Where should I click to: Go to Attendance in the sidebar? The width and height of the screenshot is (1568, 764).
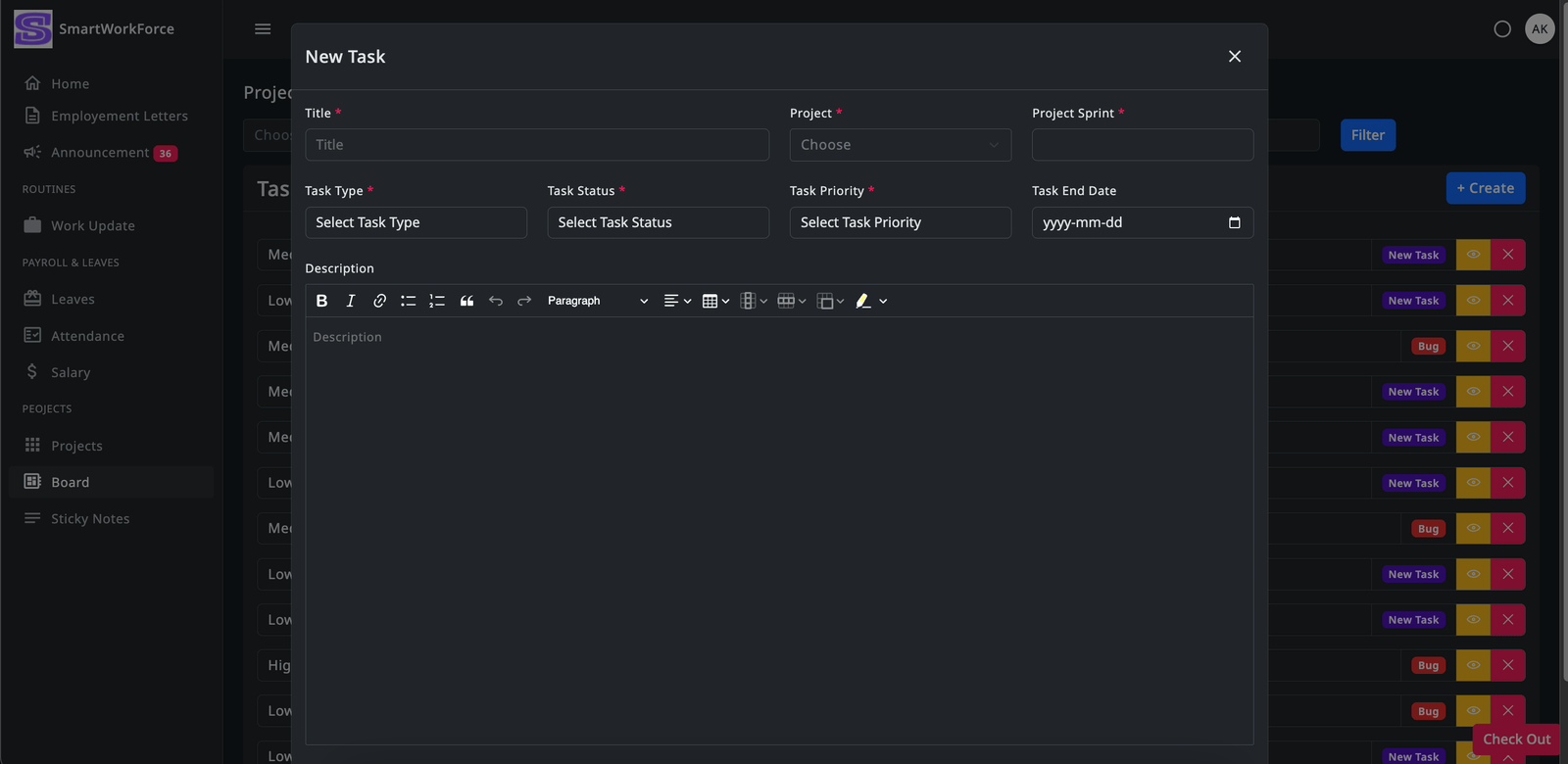pyautogui.click(x=87, y=336)
